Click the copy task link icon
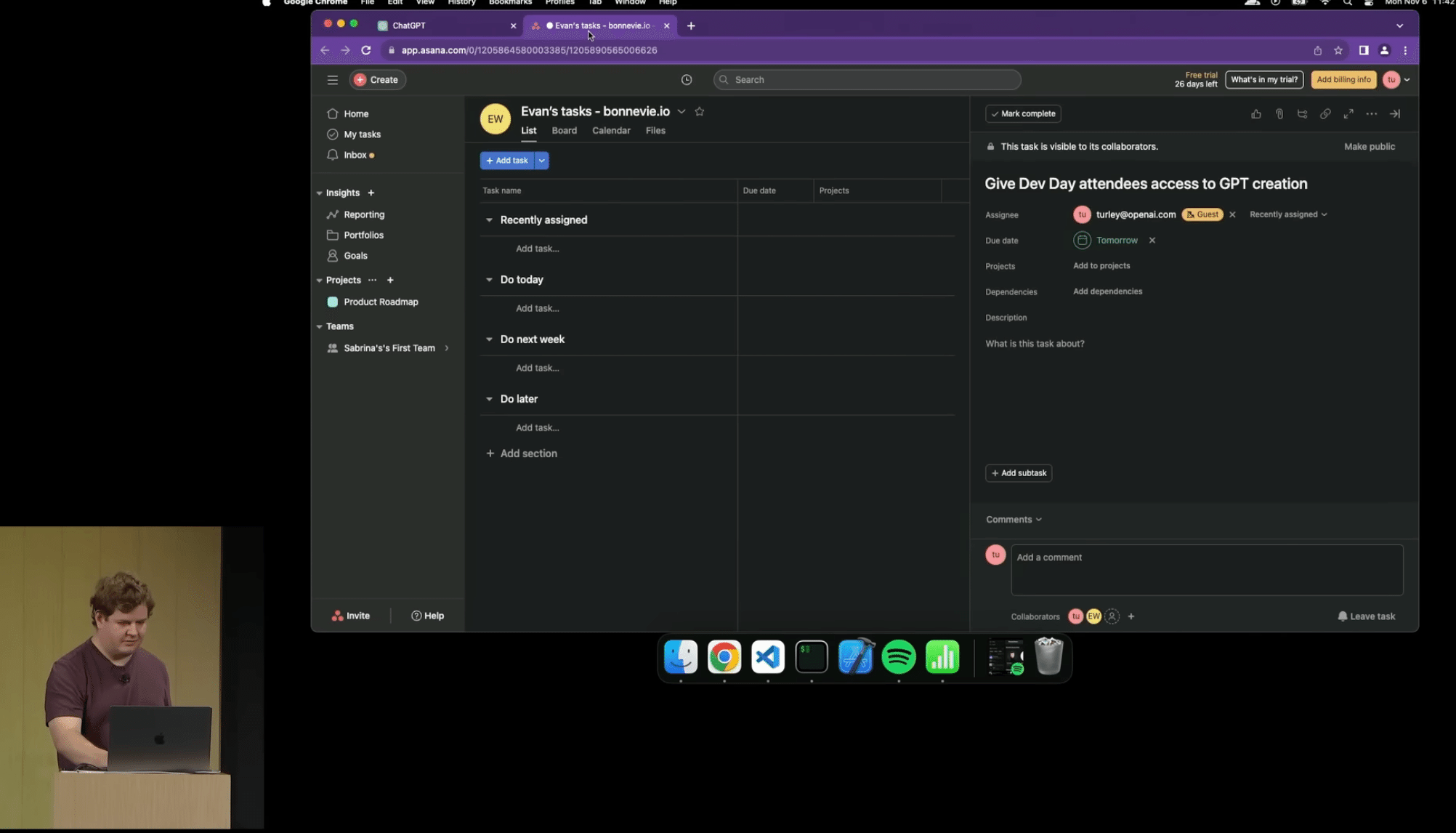 [x=1325, y=113]
